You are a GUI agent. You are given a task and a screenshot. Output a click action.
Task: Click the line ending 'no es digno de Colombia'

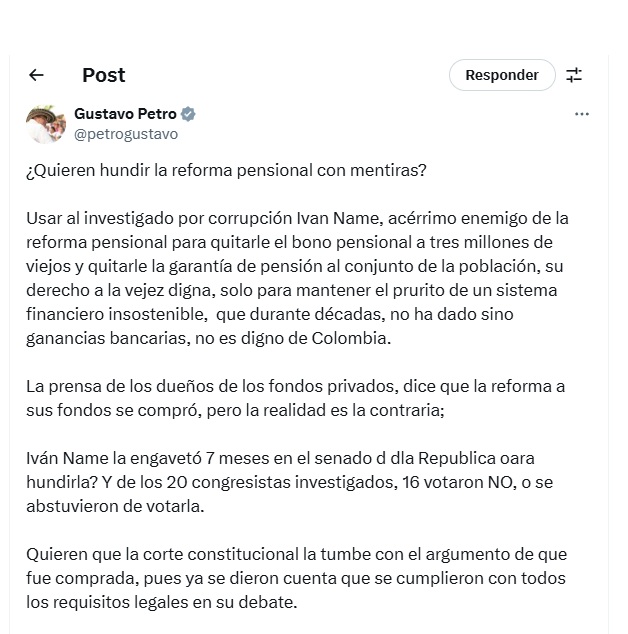point(208,338)
